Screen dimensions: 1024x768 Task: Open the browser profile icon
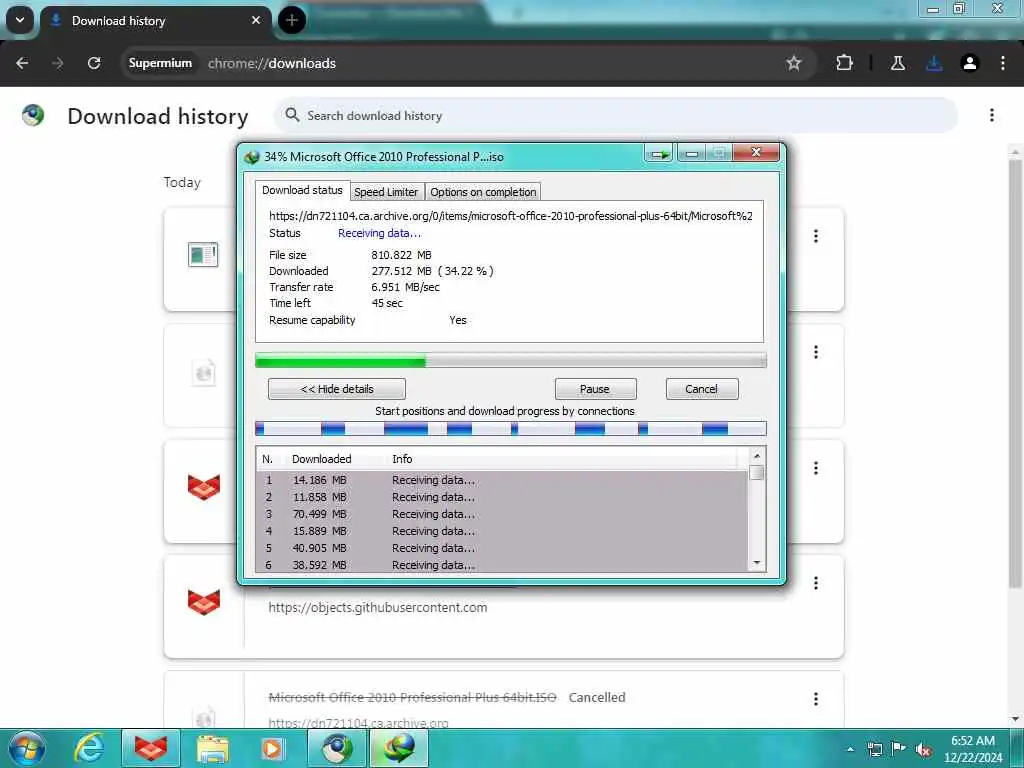970,63
